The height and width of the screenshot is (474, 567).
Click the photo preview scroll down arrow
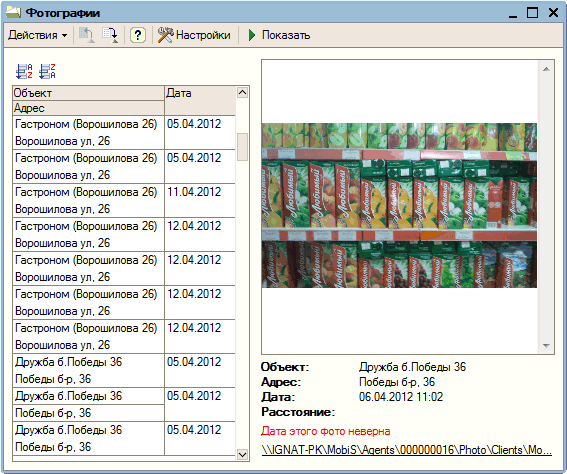[546, 346]
